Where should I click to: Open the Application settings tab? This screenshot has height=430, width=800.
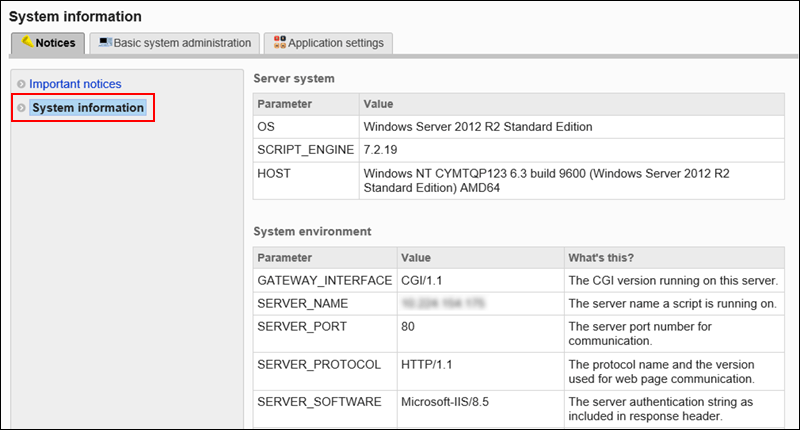point(328,43)
